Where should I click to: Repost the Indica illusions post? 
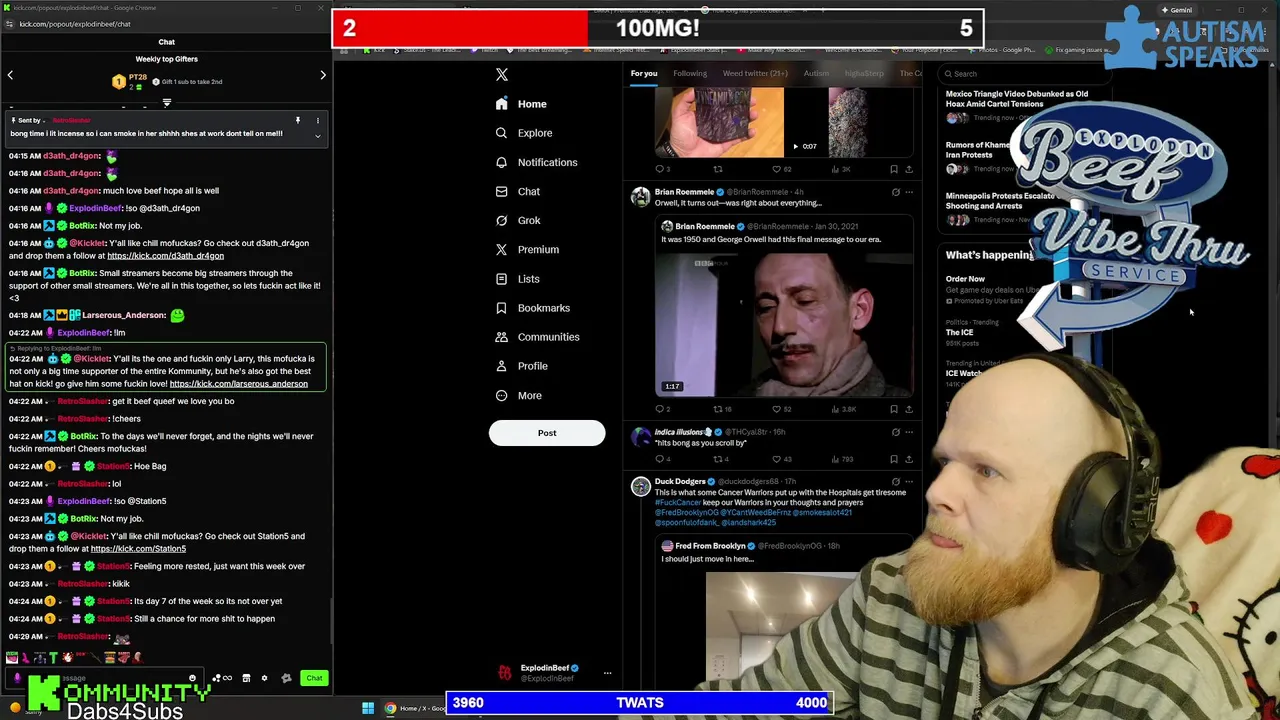click(x=721, y=459)
